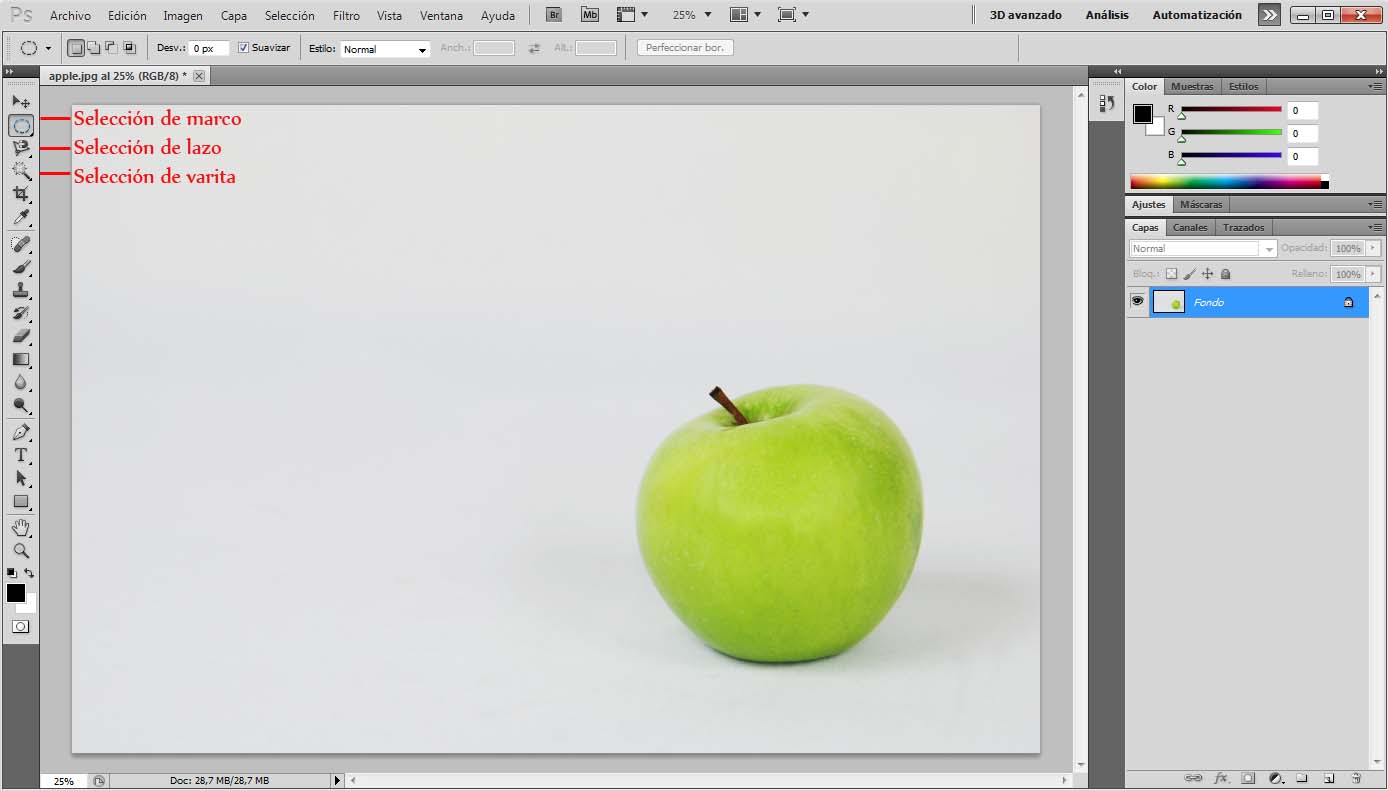Open the Estilo dropdown in options bar

pos(385,48)
